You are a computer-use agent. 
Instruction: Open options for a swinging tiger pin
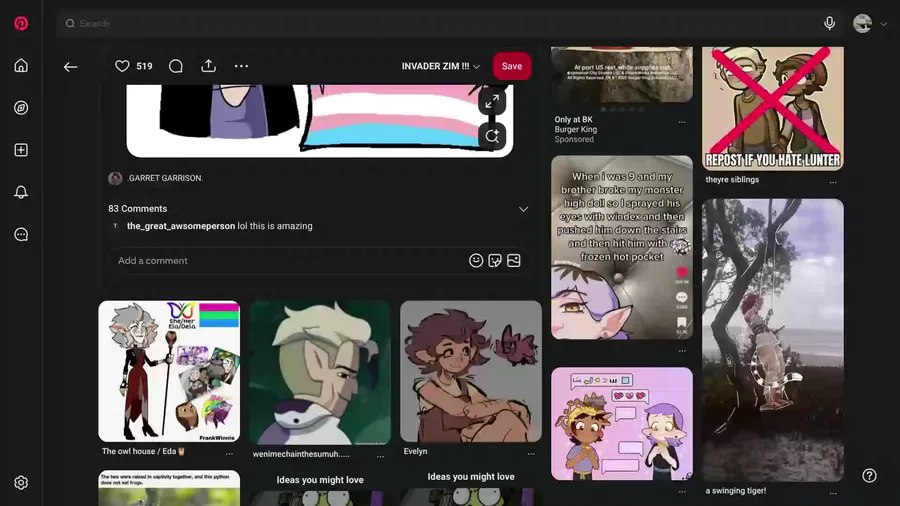tap(833, 493)
